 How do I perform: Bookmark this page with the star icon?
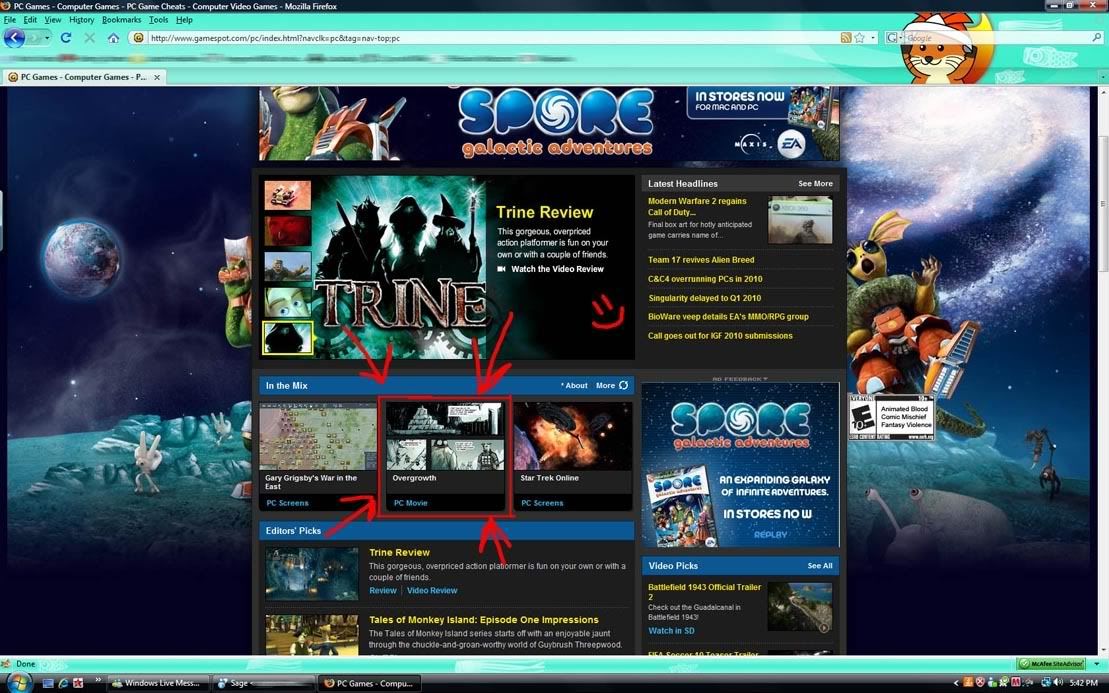pos(859,37)
